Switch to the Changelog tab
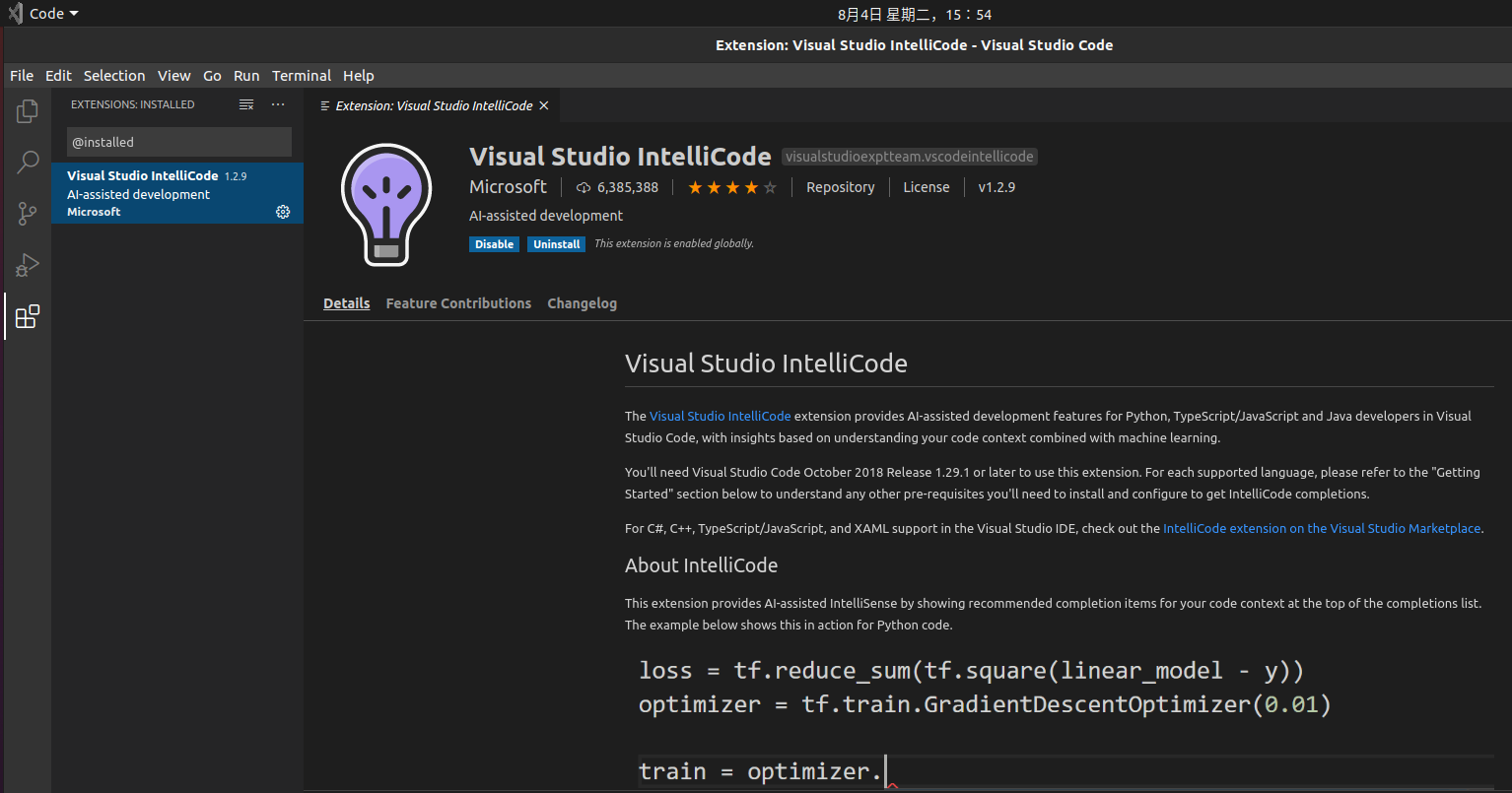Image resolution: width=1512 pixels, height=793 pixels. pyautogui.click(x=583, y=303)
